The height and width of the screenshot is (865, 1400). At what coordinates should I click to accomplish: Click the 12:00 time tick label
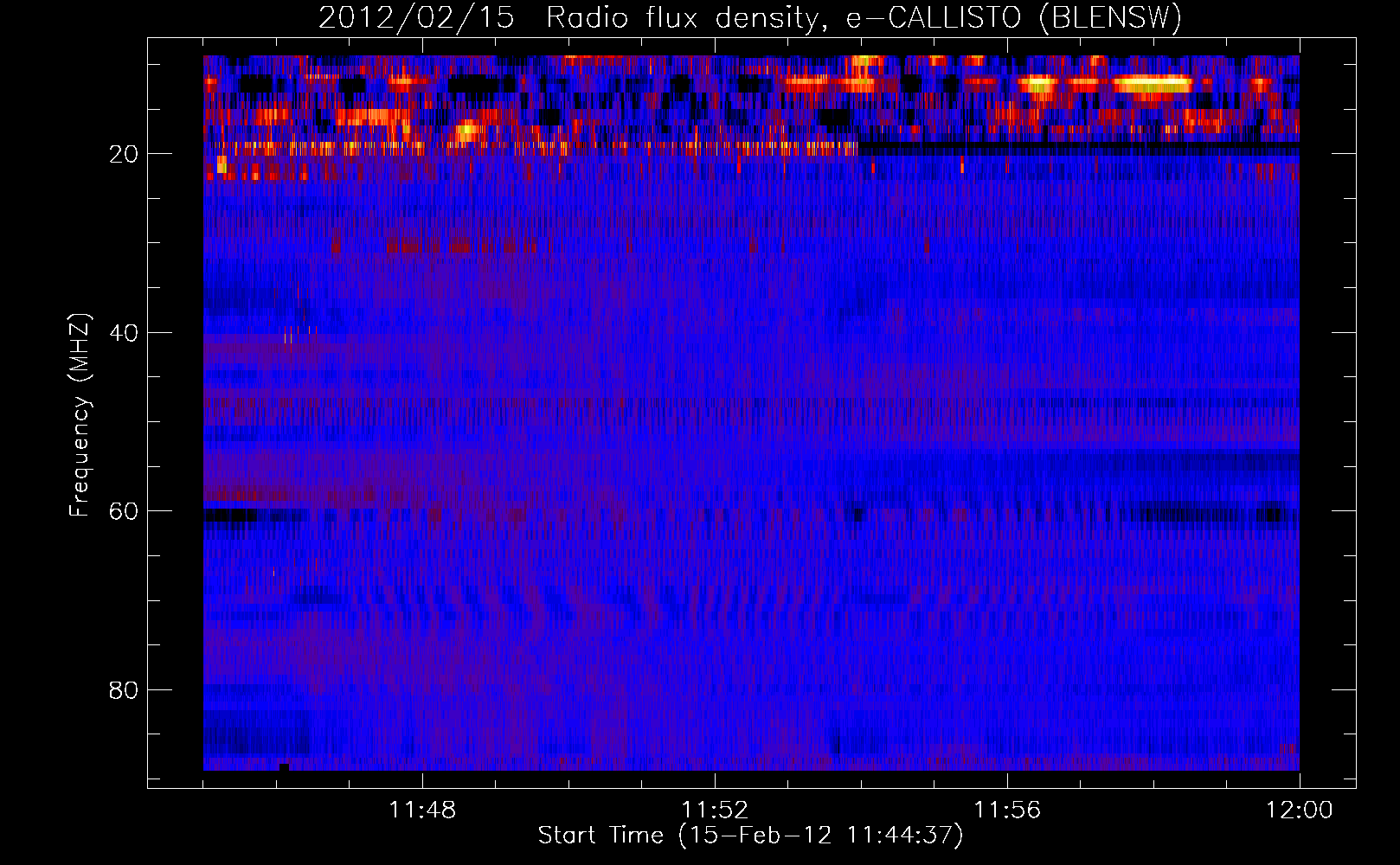tap(1300, 811)
